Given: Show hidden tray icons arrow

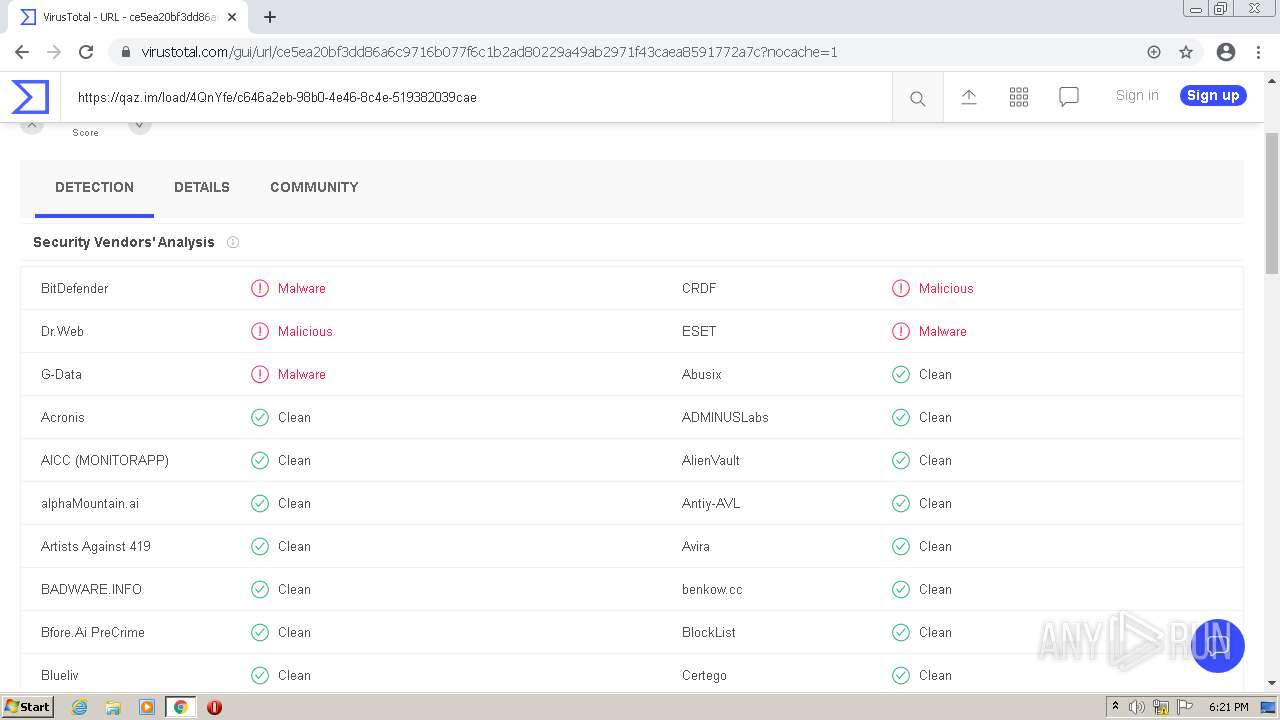Looking at the screenshot, I should [1115, 707].
